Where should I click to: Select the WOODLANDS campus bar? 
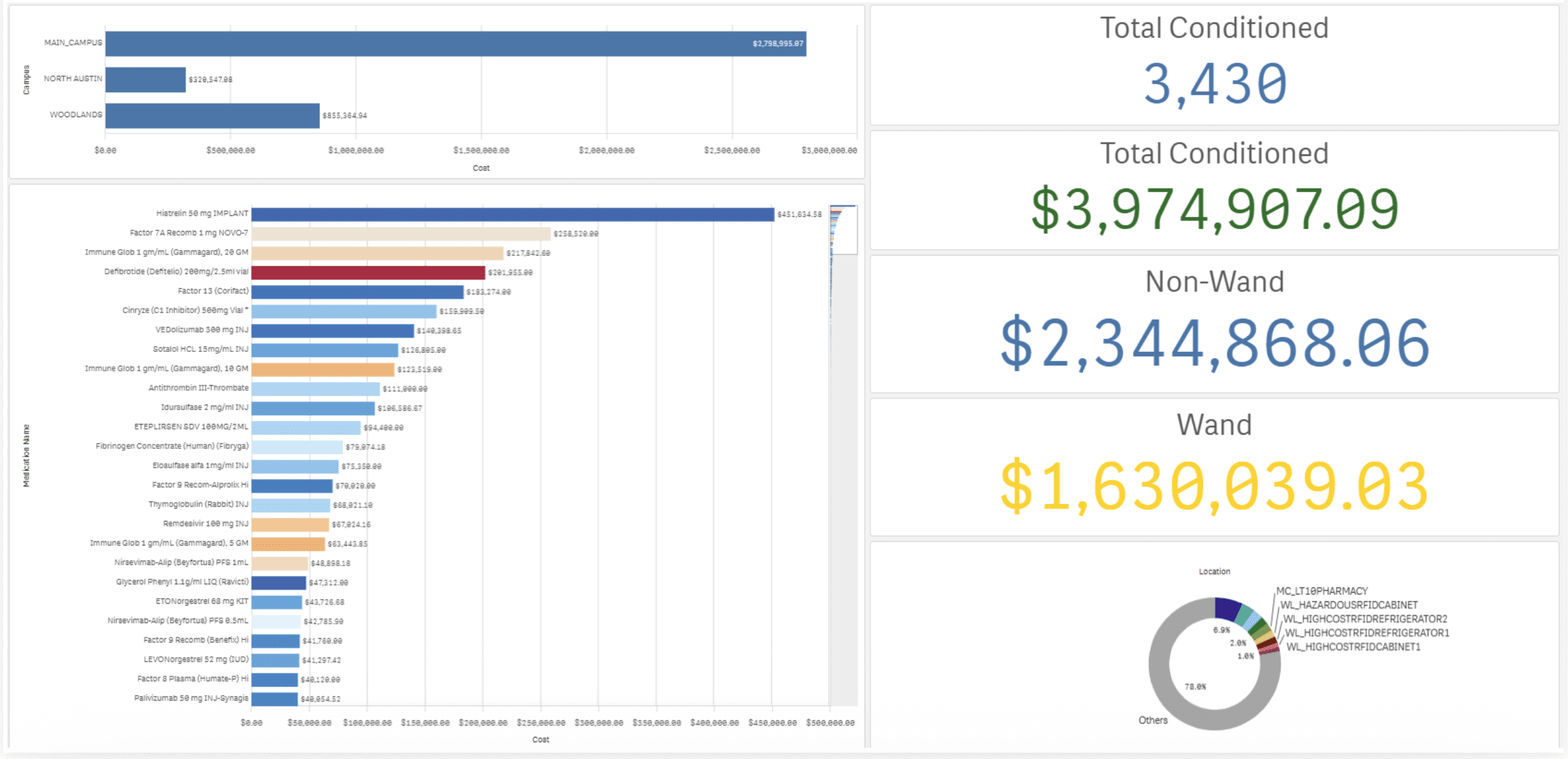pos(212,116)
